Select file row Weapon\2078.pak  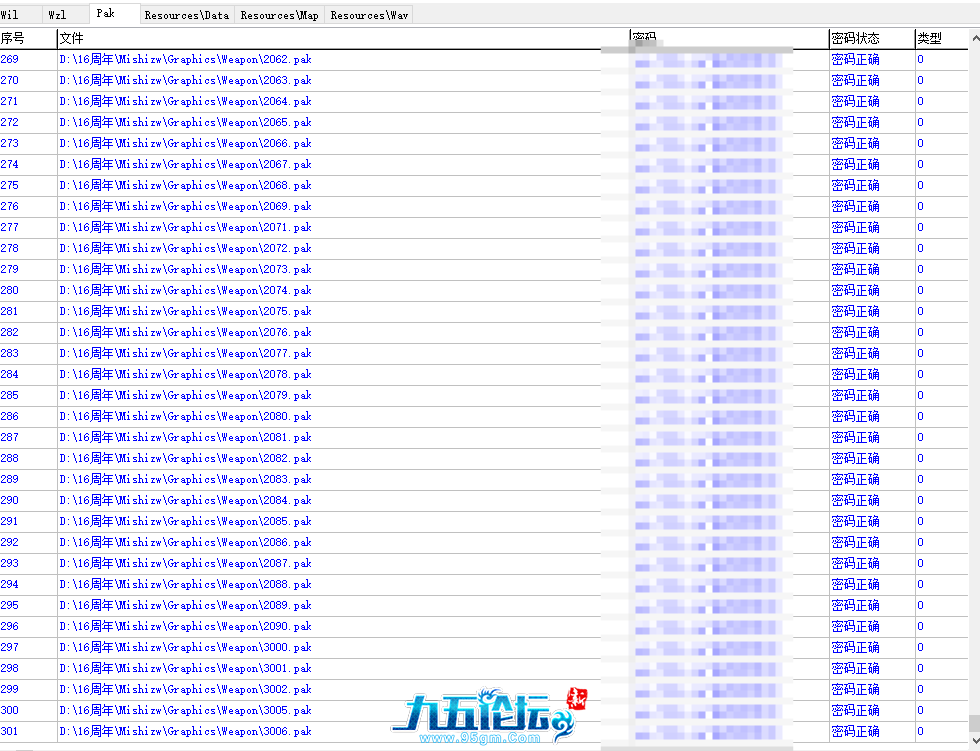click(484, 374)
